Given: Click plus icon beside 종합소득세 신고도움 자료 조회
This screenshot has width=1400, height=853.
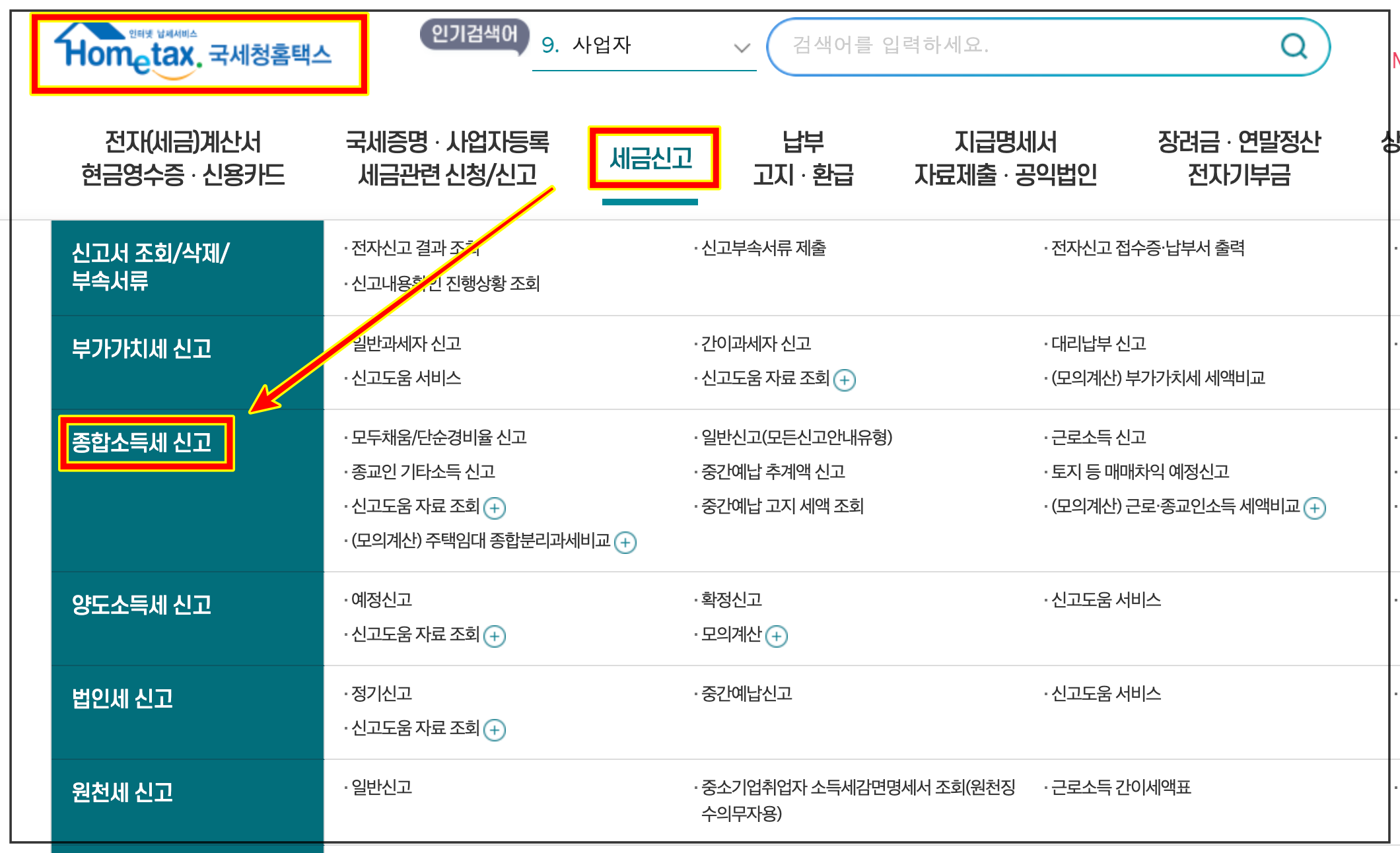Looking at the screenshot, I should (495, 508).
